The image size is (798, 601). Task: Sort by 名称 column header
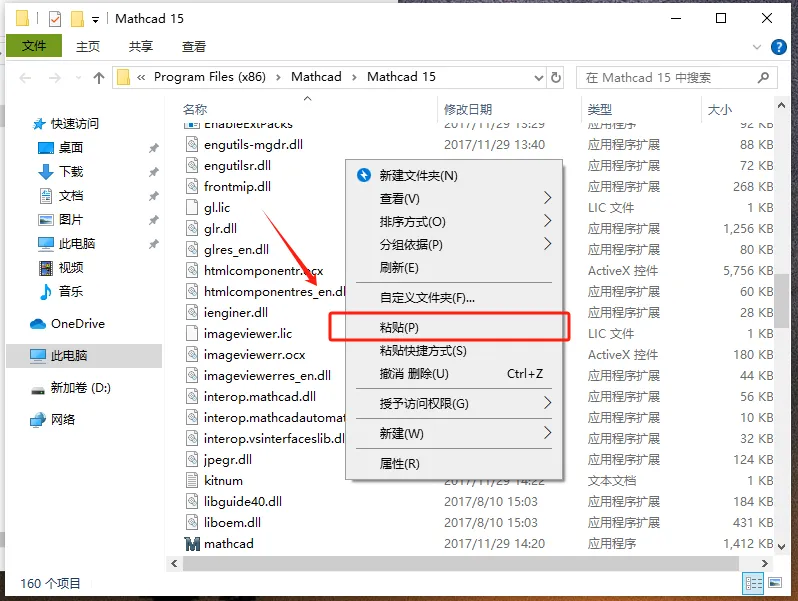[195, 109]
